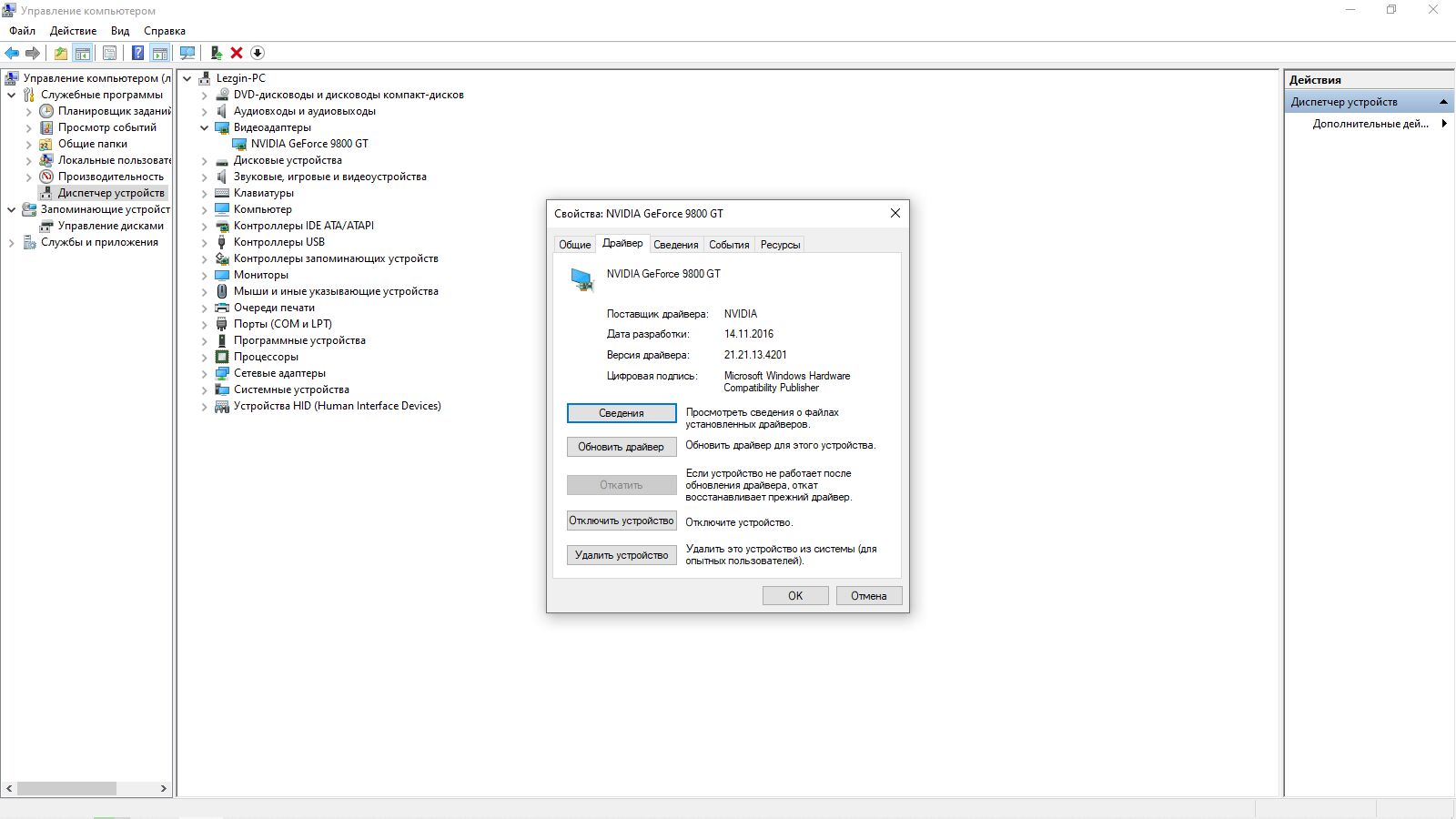Switch to the Сведения tab

point(676,244)
